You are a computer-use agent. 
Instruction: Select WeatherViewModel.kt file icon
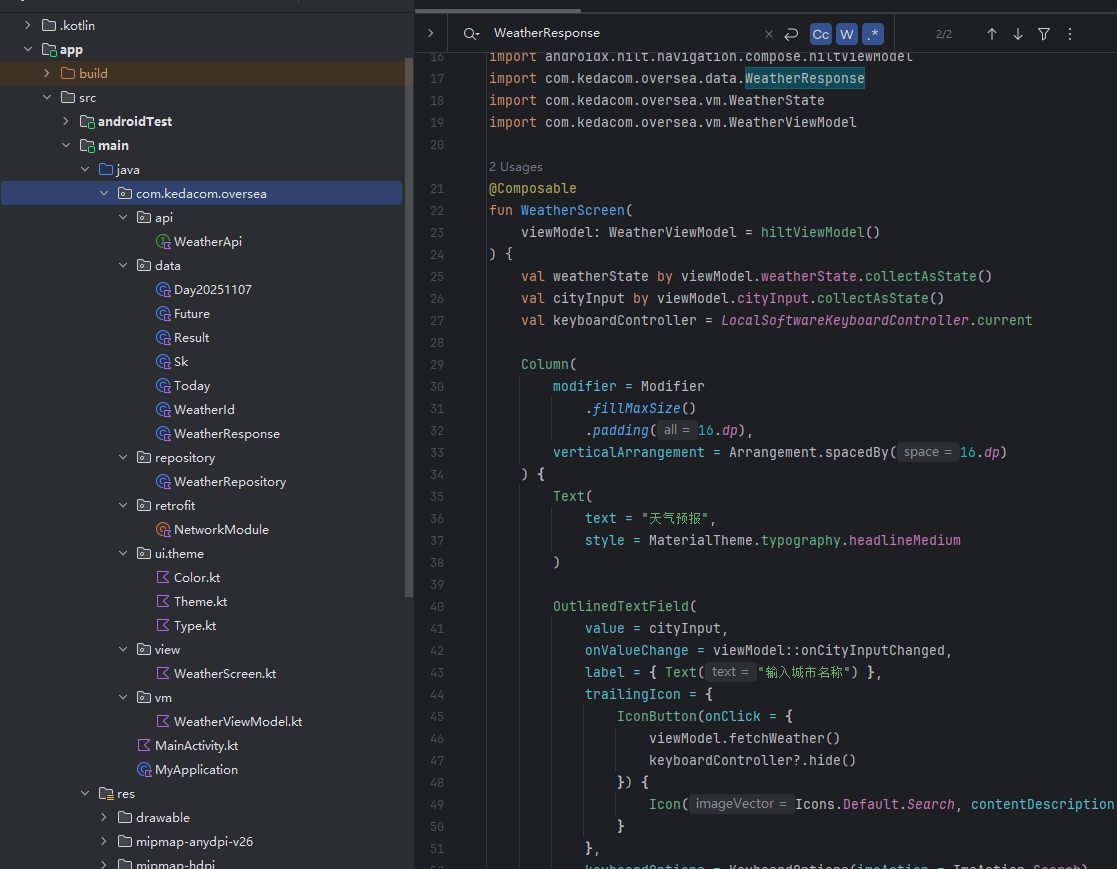pyautogui.click(x=163, y=721)
